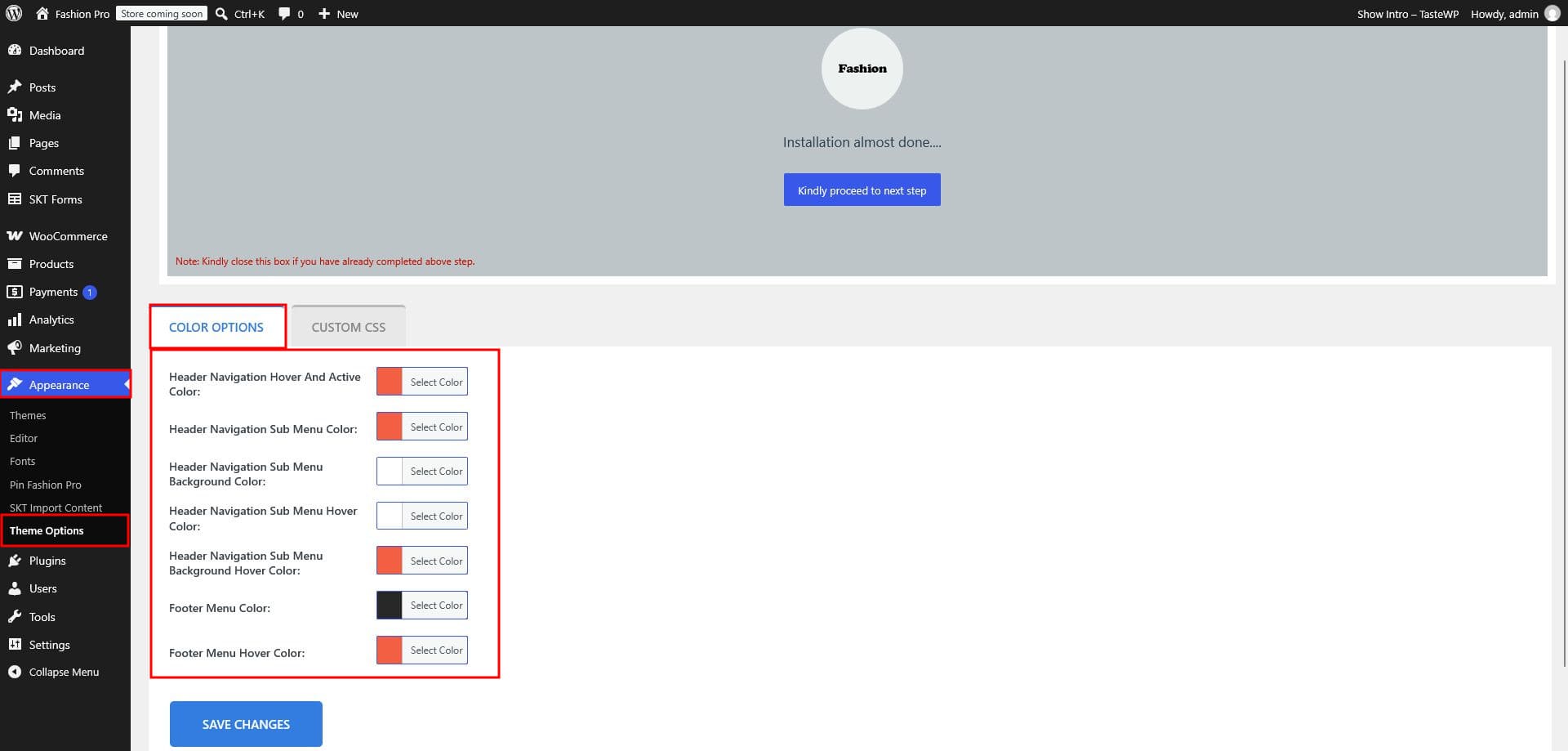The image size is (1568, 751).
Task: Click the Payments dollar icon
Action: pyautogui.click(x=15, y=291)
